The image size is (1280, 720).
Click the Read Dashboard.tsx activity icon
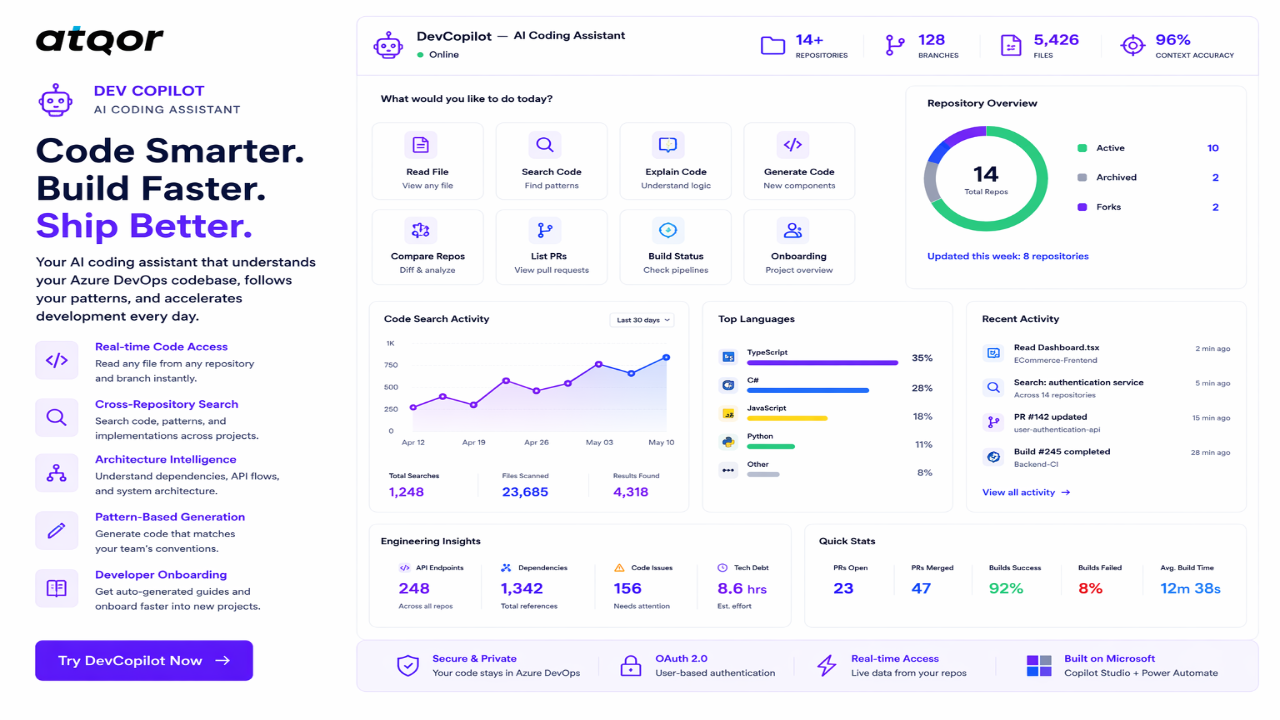tap(993, 353)
